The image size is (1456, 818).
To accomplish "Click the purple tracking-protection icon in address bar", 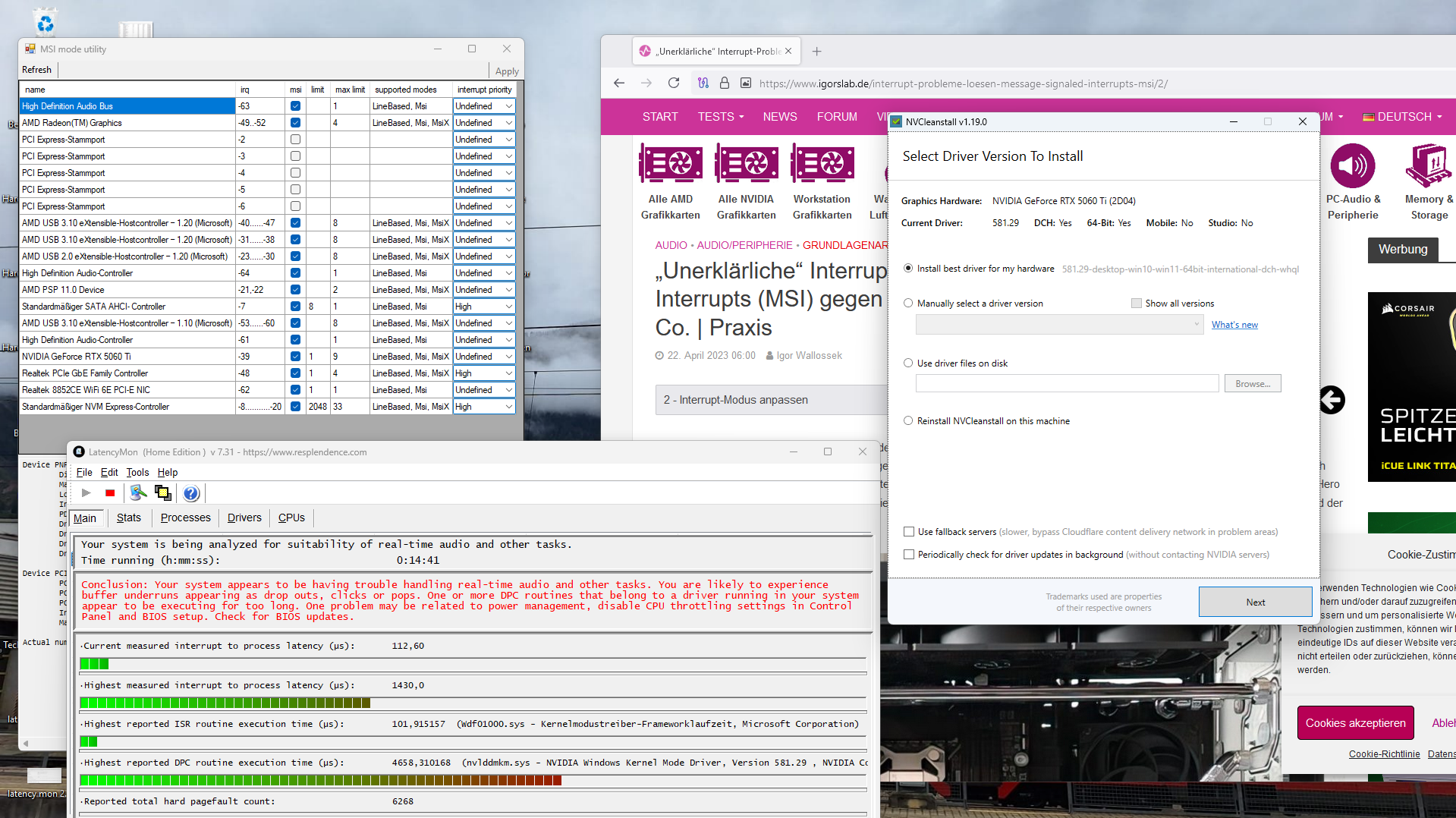I will coord(703,83).
